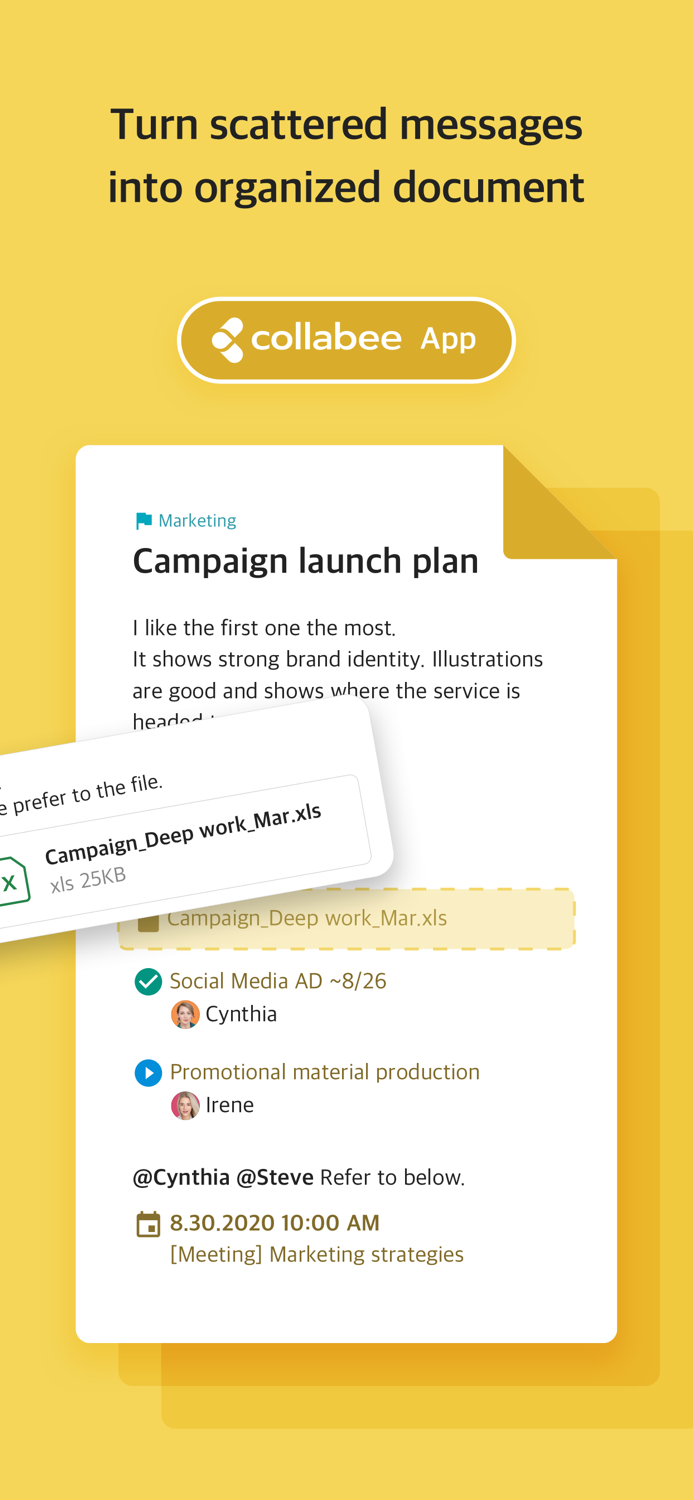Click Cynthia's avatar
This screenshot has height=1500, width=693.
coord(185,1014)
